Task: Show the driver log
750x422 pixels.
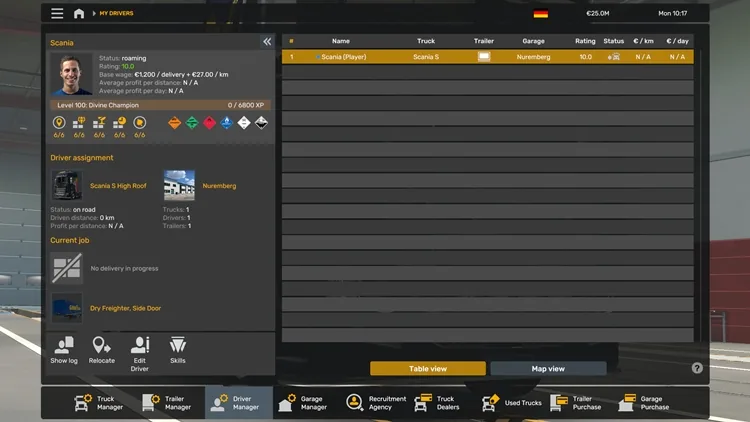Action: tap(64, 350)
